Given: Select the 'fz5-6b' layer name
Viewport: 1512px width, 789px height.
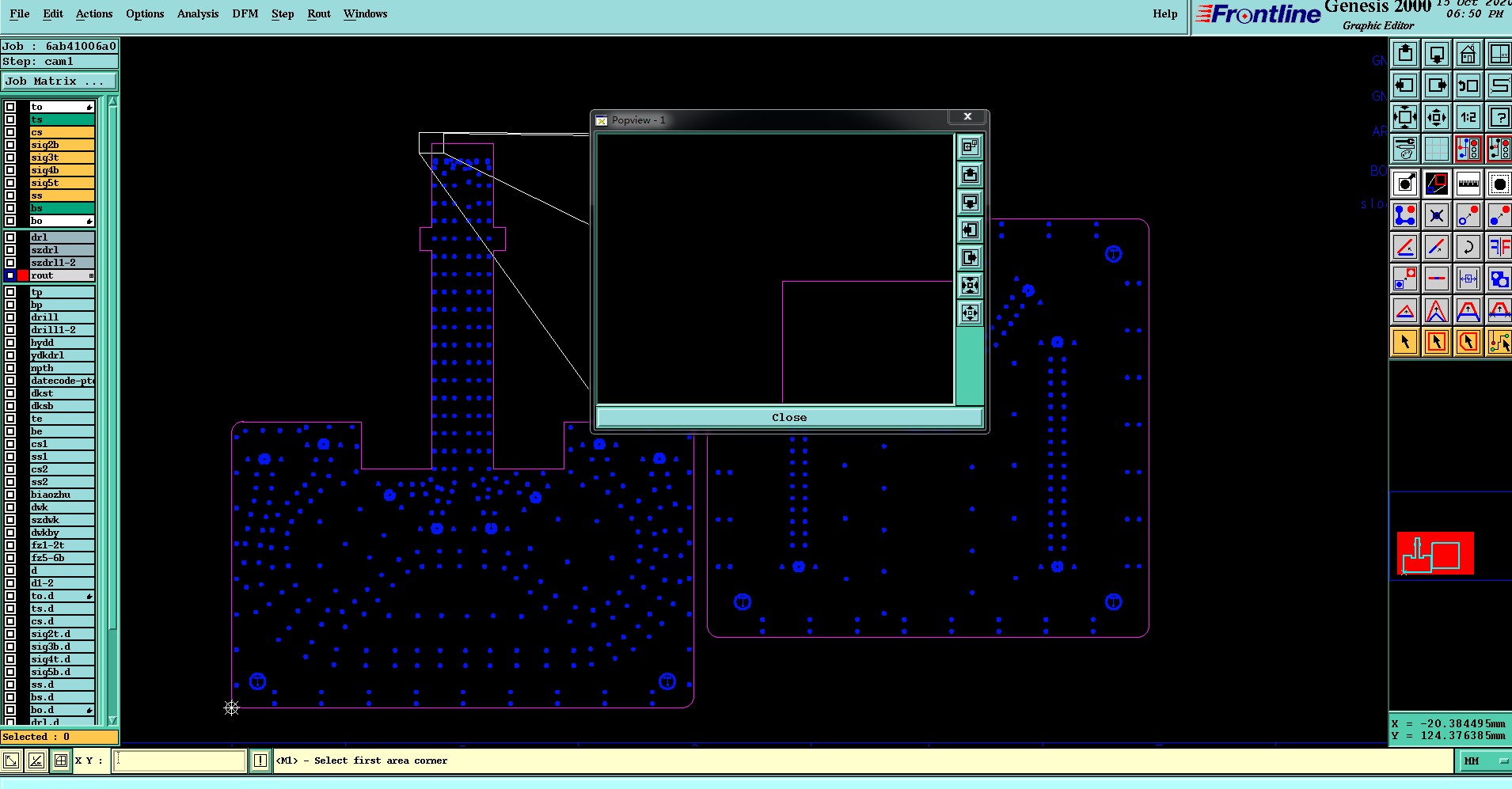Looking at the screenshot, I should [x=62, y=558].
